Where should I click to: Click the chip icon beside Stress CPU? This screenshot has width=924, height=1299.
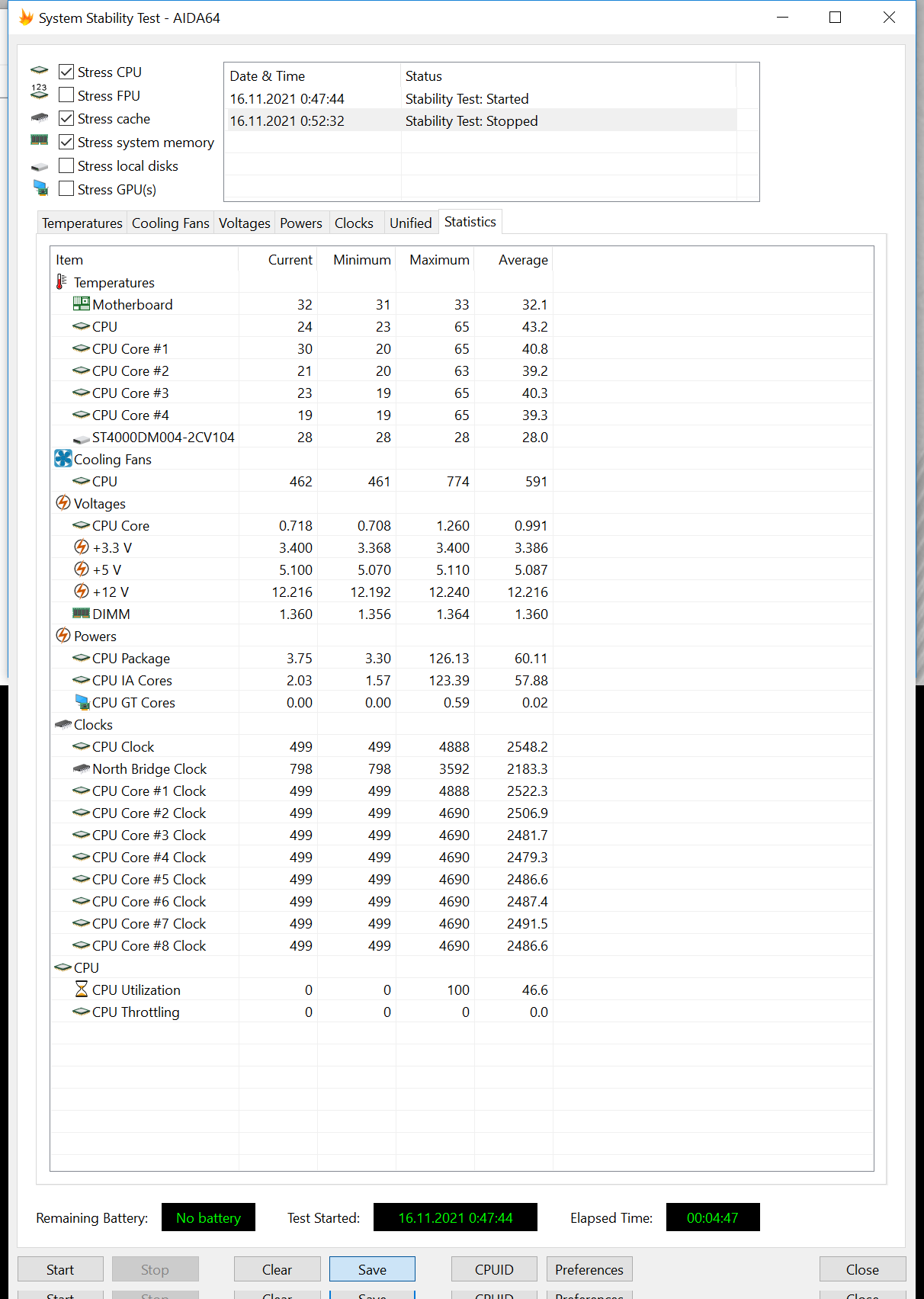coord(40,71)
